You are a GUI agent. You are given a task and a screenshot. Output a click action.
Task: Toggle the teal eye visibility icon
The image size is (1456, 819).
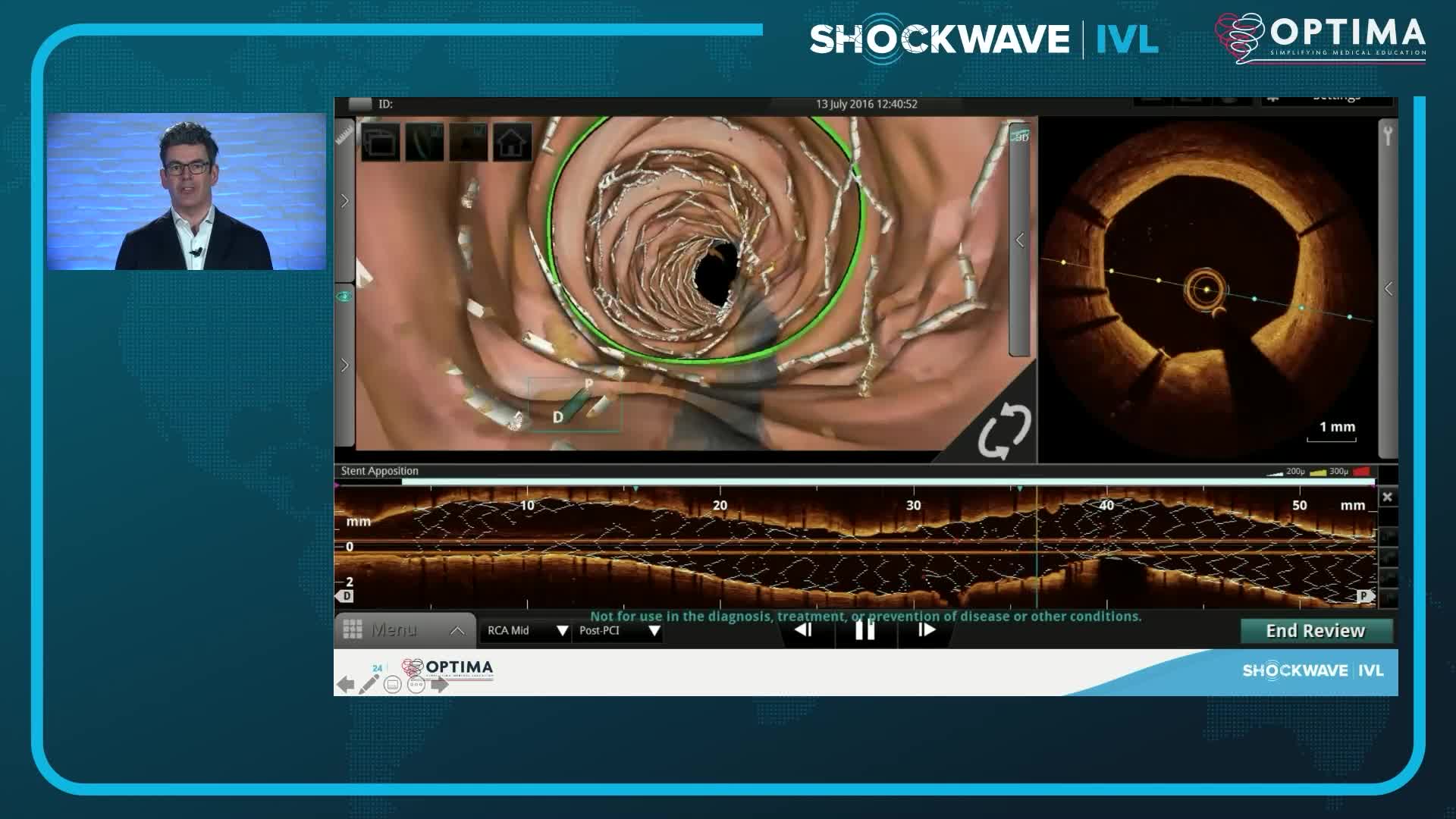point(344,296)
